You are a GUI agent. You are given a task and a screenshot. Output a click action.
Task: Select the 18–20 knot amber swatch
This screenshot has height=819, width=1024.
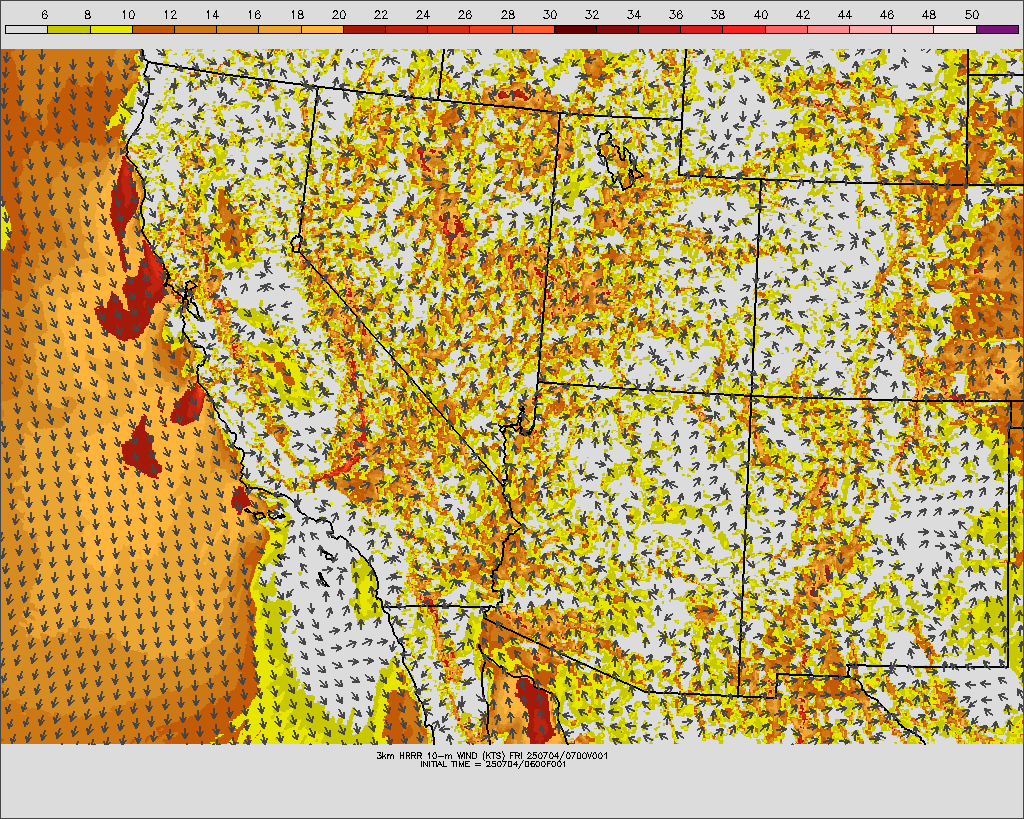pos(322,29)
